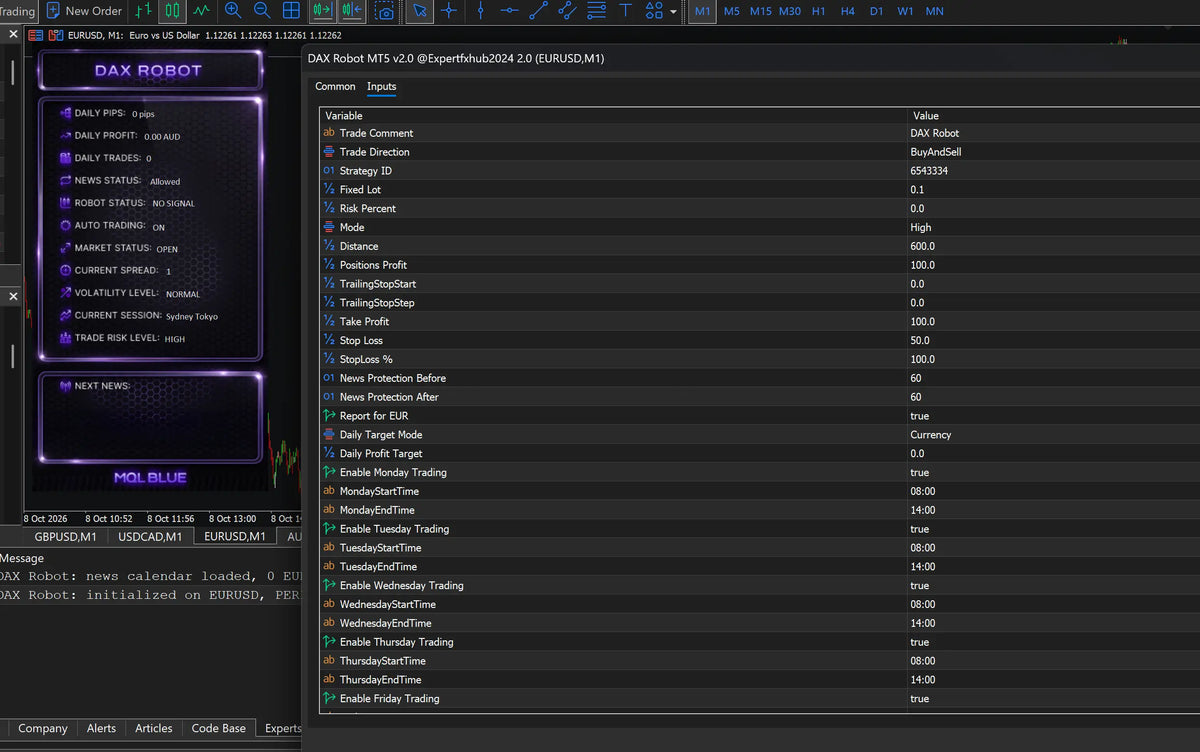Viewport: 1200px width, 752px height.
Task: Switch chart to bar chart style
Action: (x=144, y=11)
